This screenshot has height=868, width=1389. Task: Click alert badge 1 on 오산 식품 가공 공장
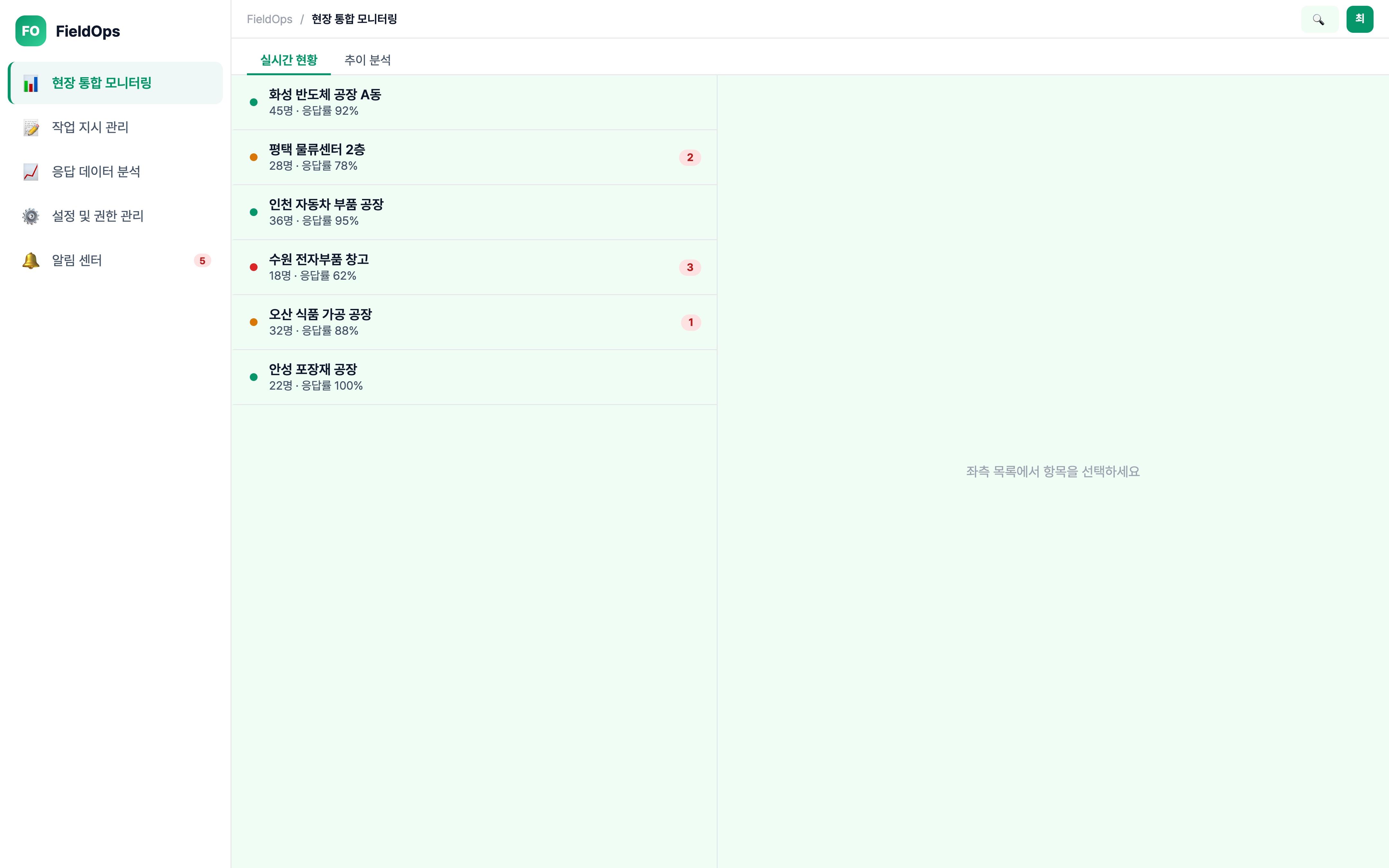691,323
